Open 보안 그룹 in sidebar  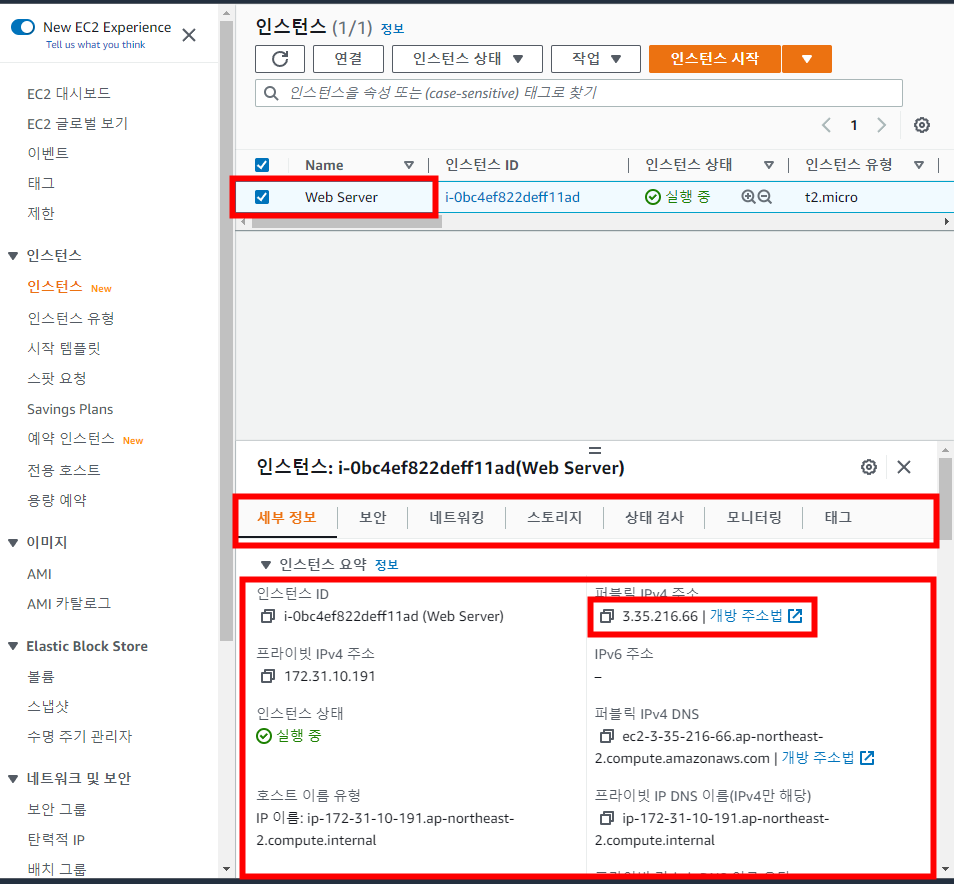[57, 809]
